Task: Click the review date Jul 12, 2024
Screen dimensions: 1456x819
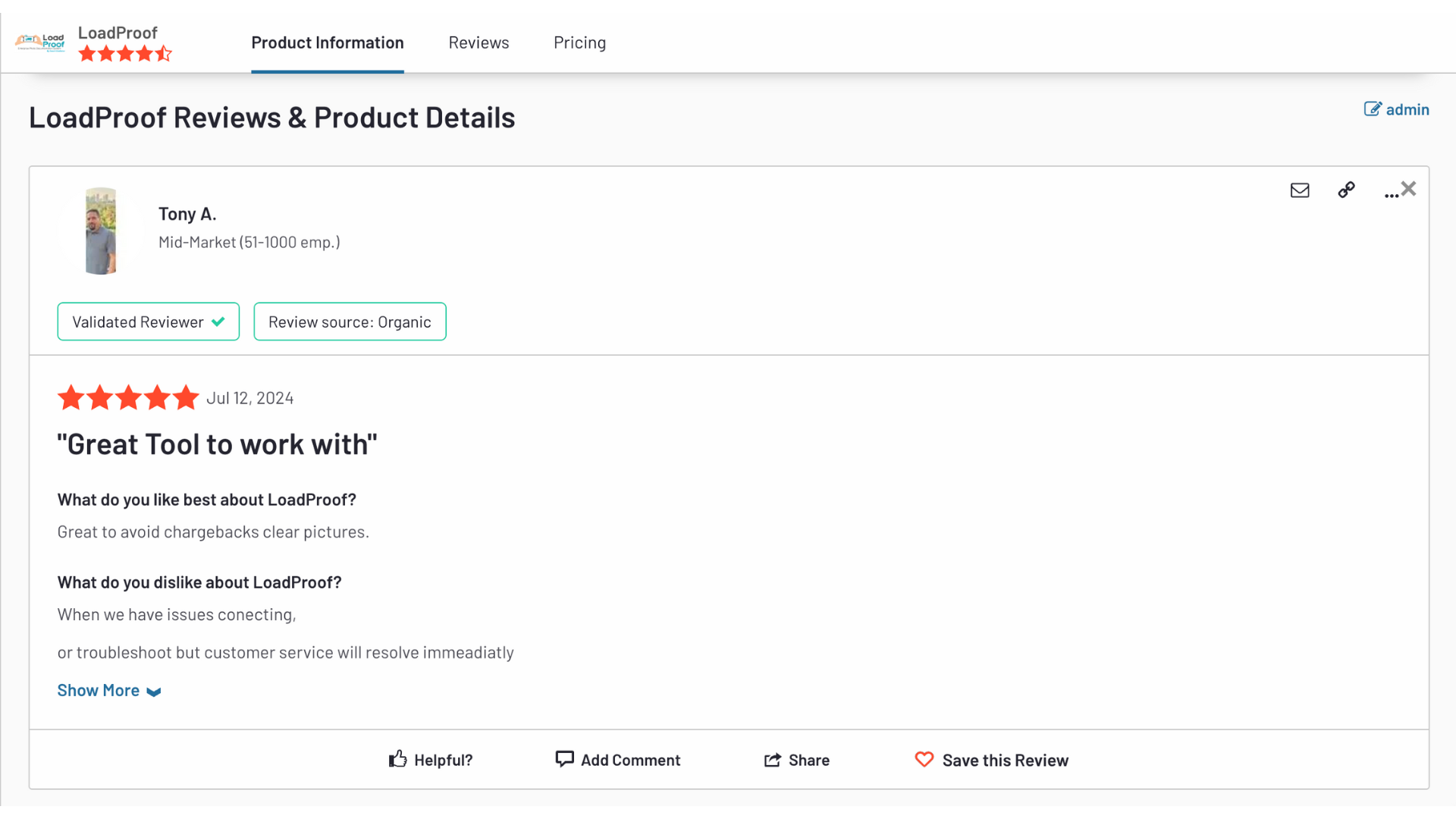Action: point(250,398)
